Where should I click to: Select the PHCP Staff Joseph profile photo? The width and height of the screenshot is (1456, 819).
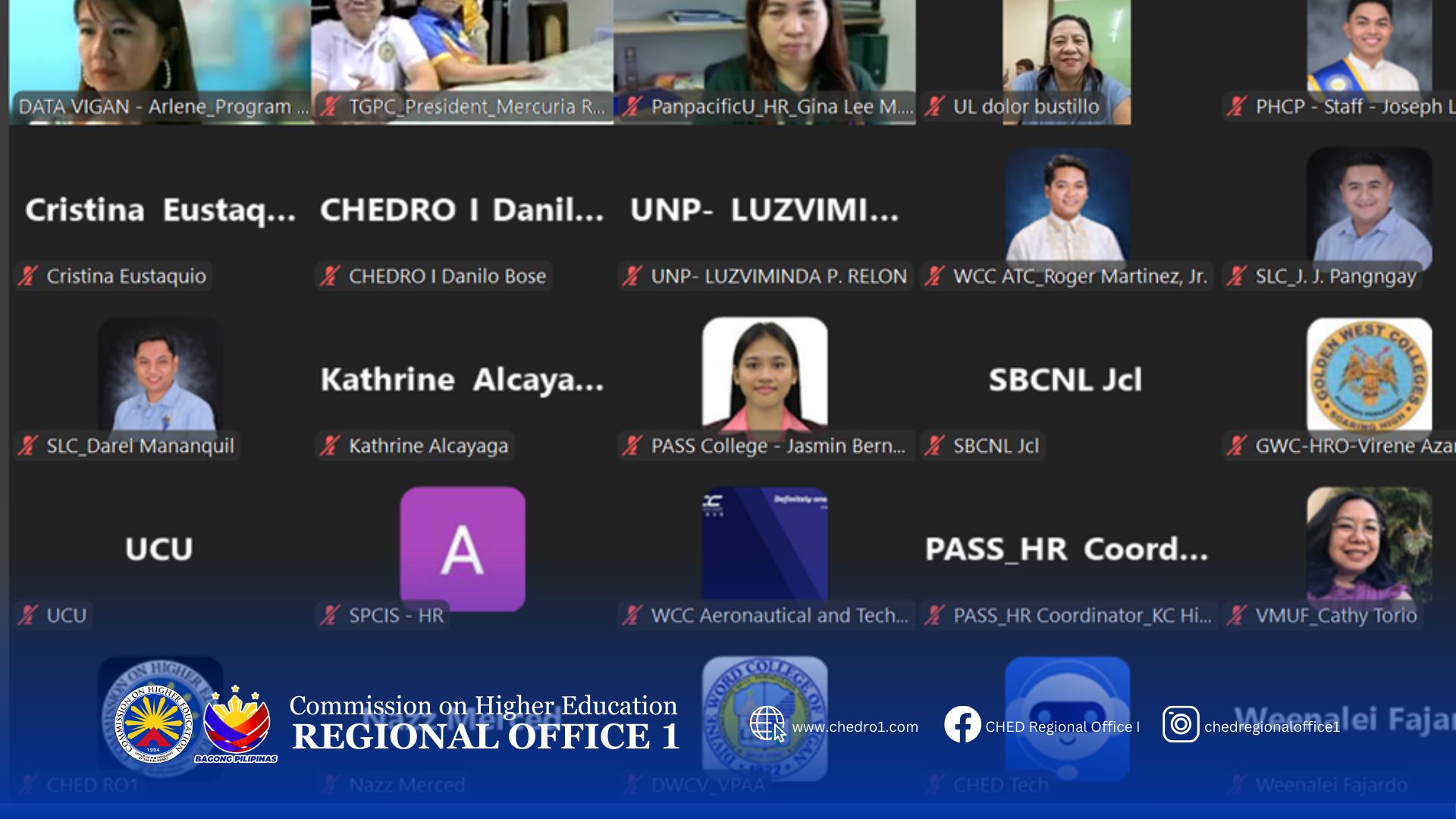coord(1369,49)
